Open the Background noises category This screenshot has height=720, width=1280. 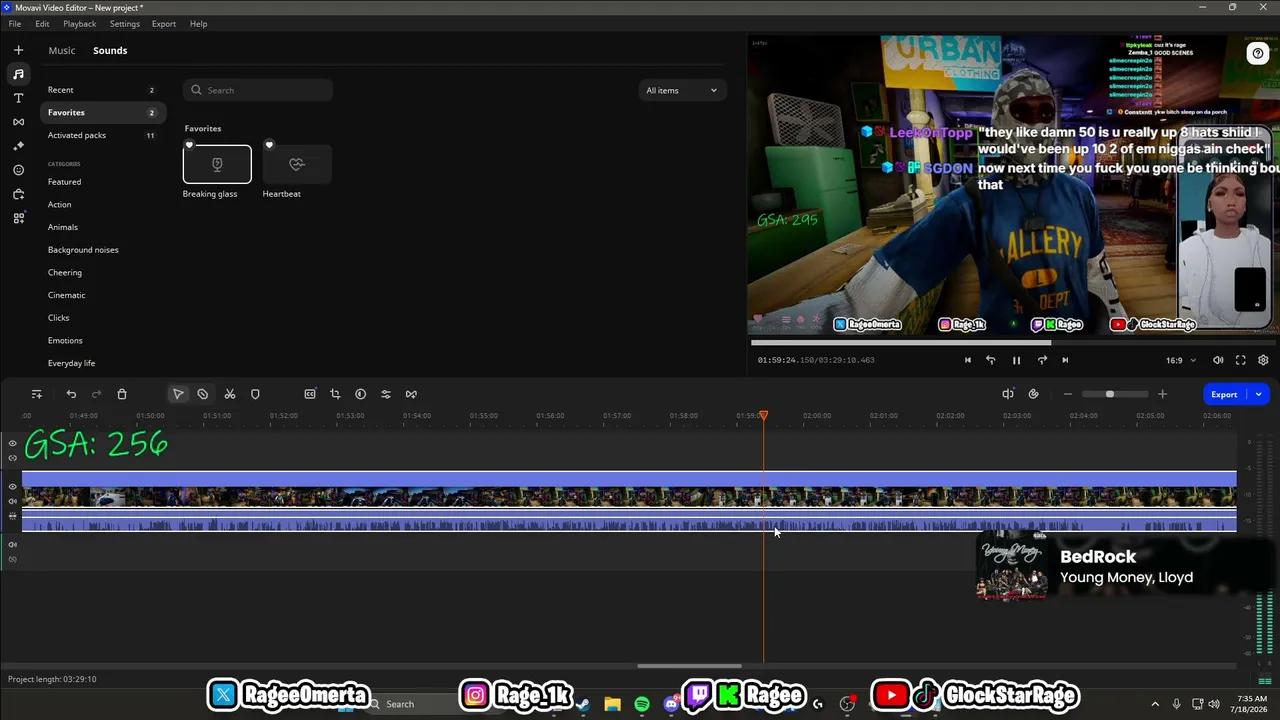point(83,250)
